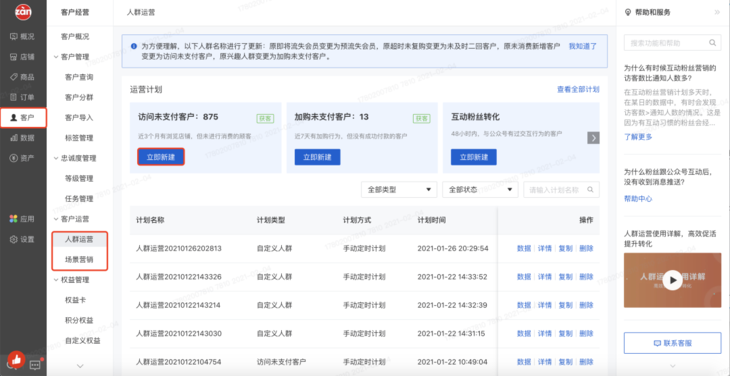Open 数据 statistics sidebar icon
730x376 pixels.
click(x=14, y=138)
